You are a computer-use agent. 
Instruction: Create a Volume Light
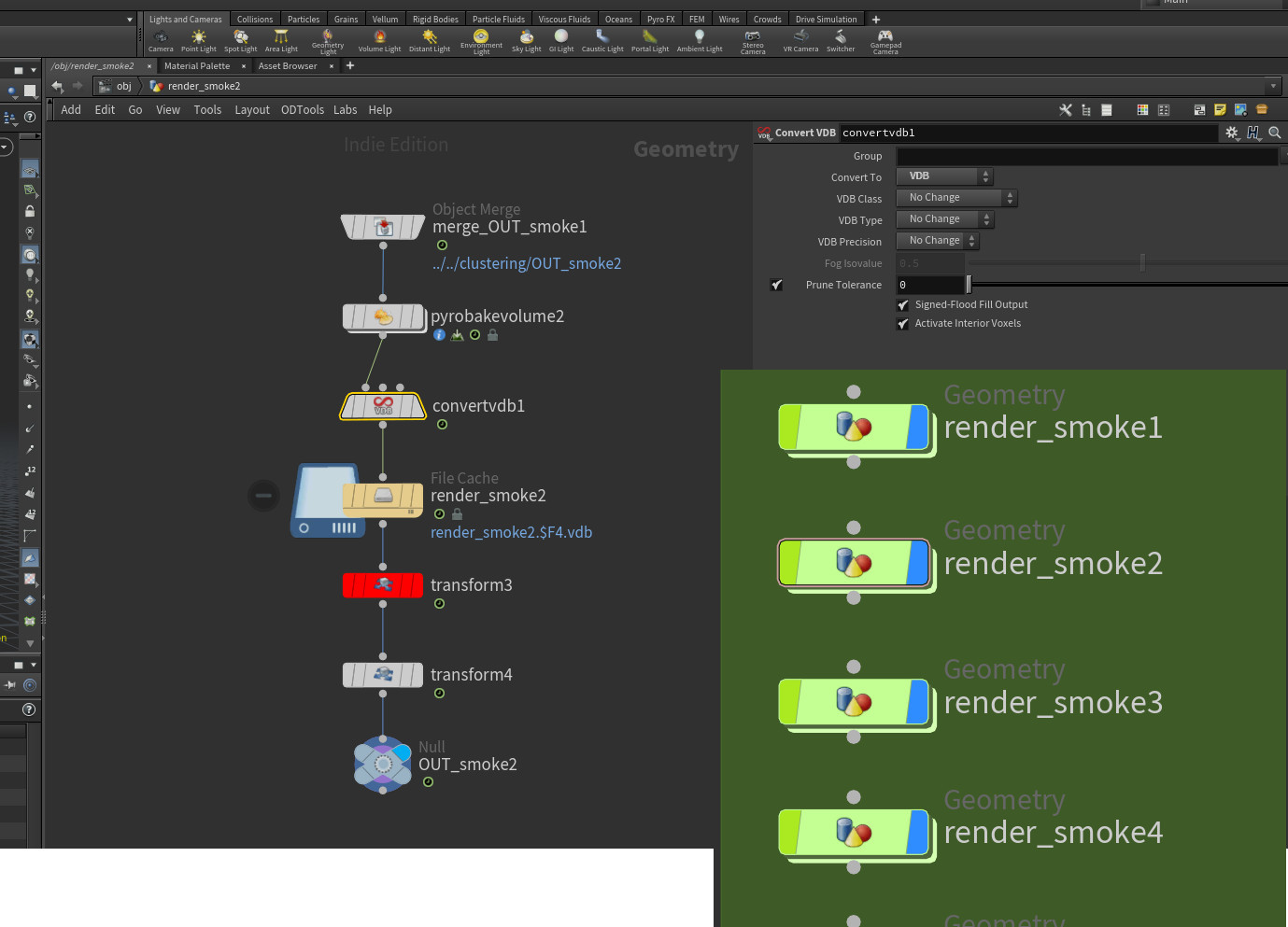(379, 40)
